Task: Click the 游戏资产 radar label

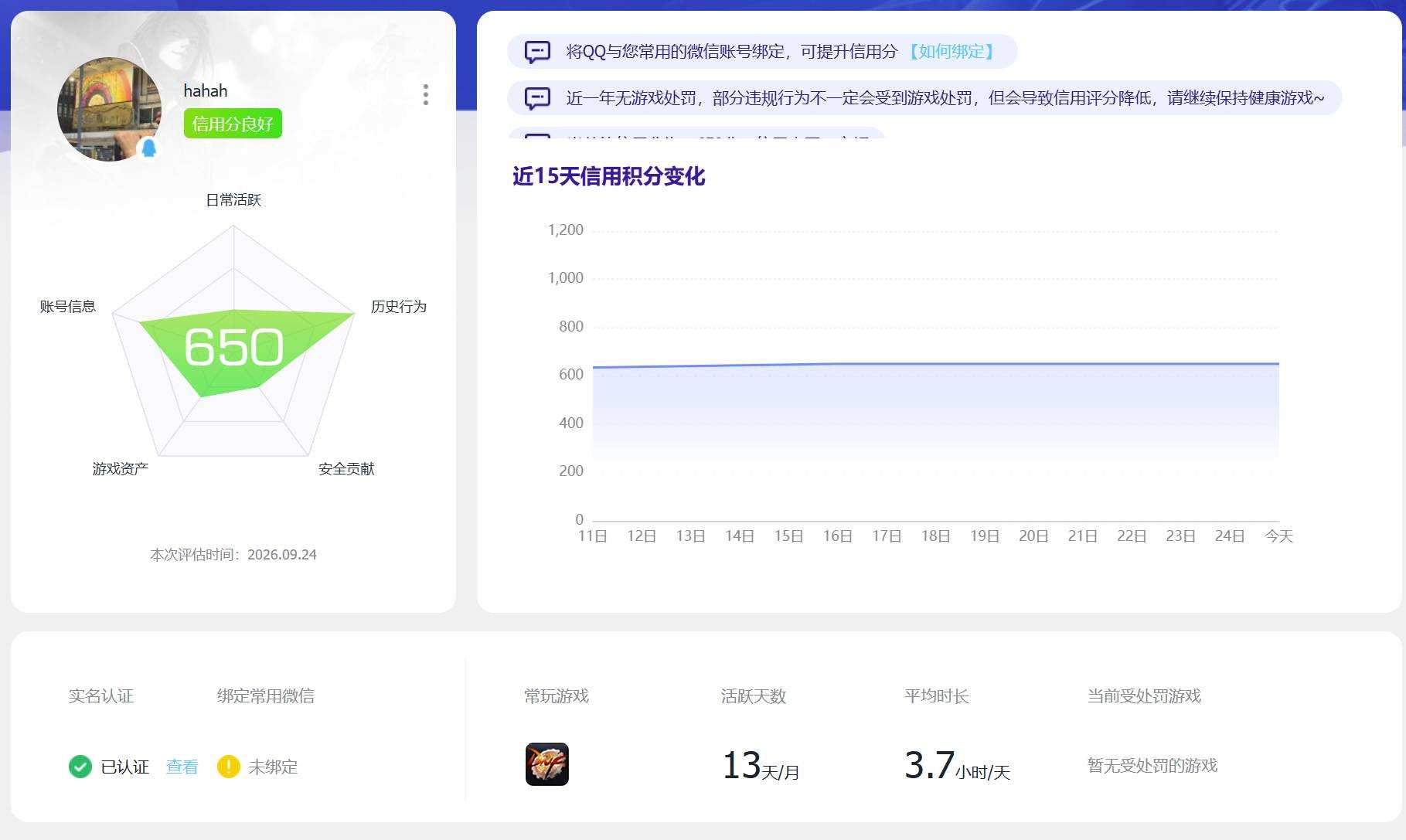Action: point(121,469)
